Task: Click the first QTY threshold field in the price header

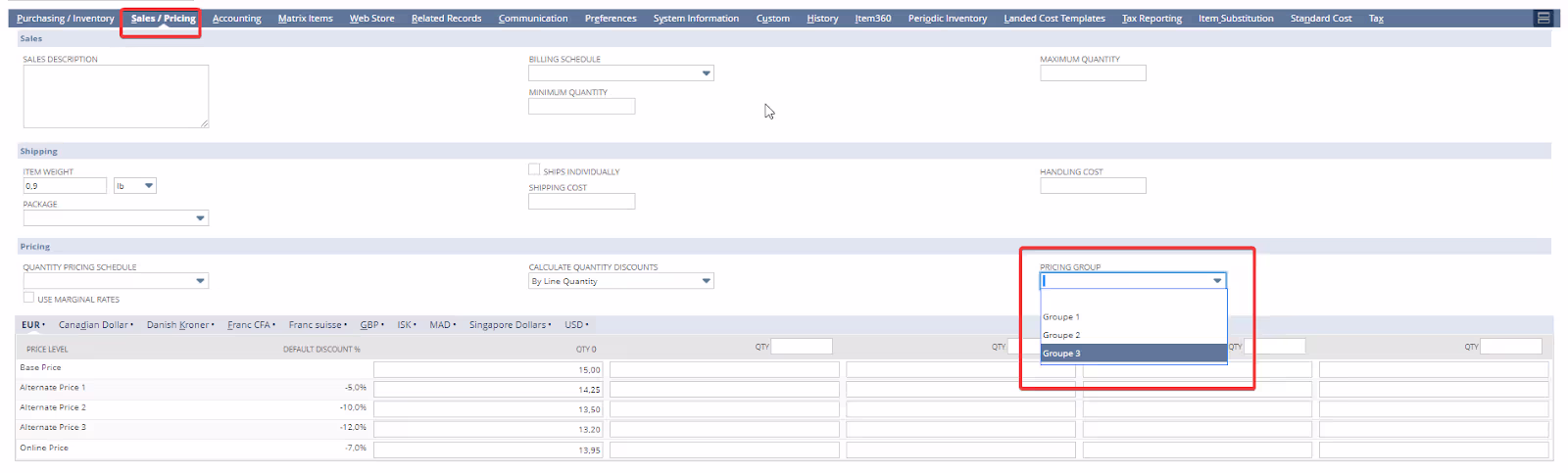Action: pyautogui.click(x=802, y=346)
